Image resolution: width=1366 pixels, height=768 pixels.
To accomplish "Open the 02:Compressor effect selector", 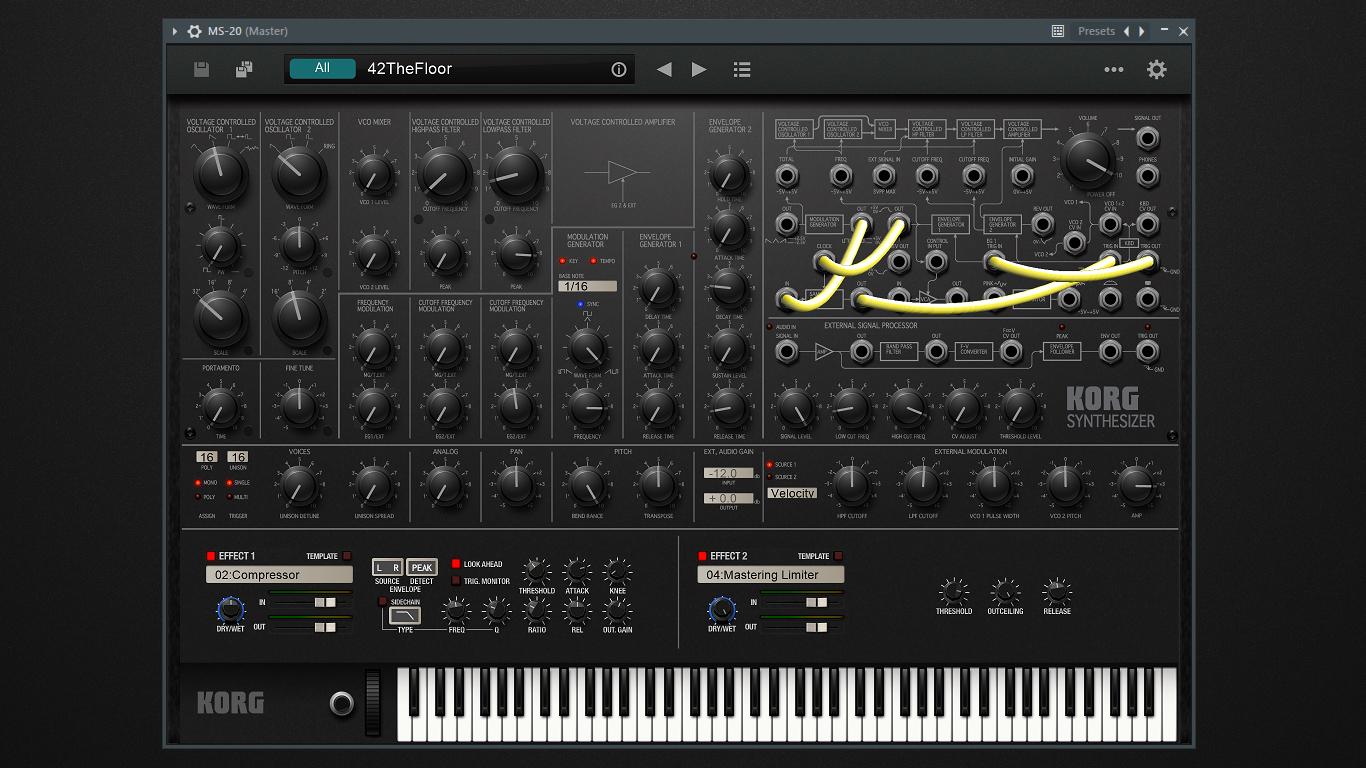I will [279, 575].
